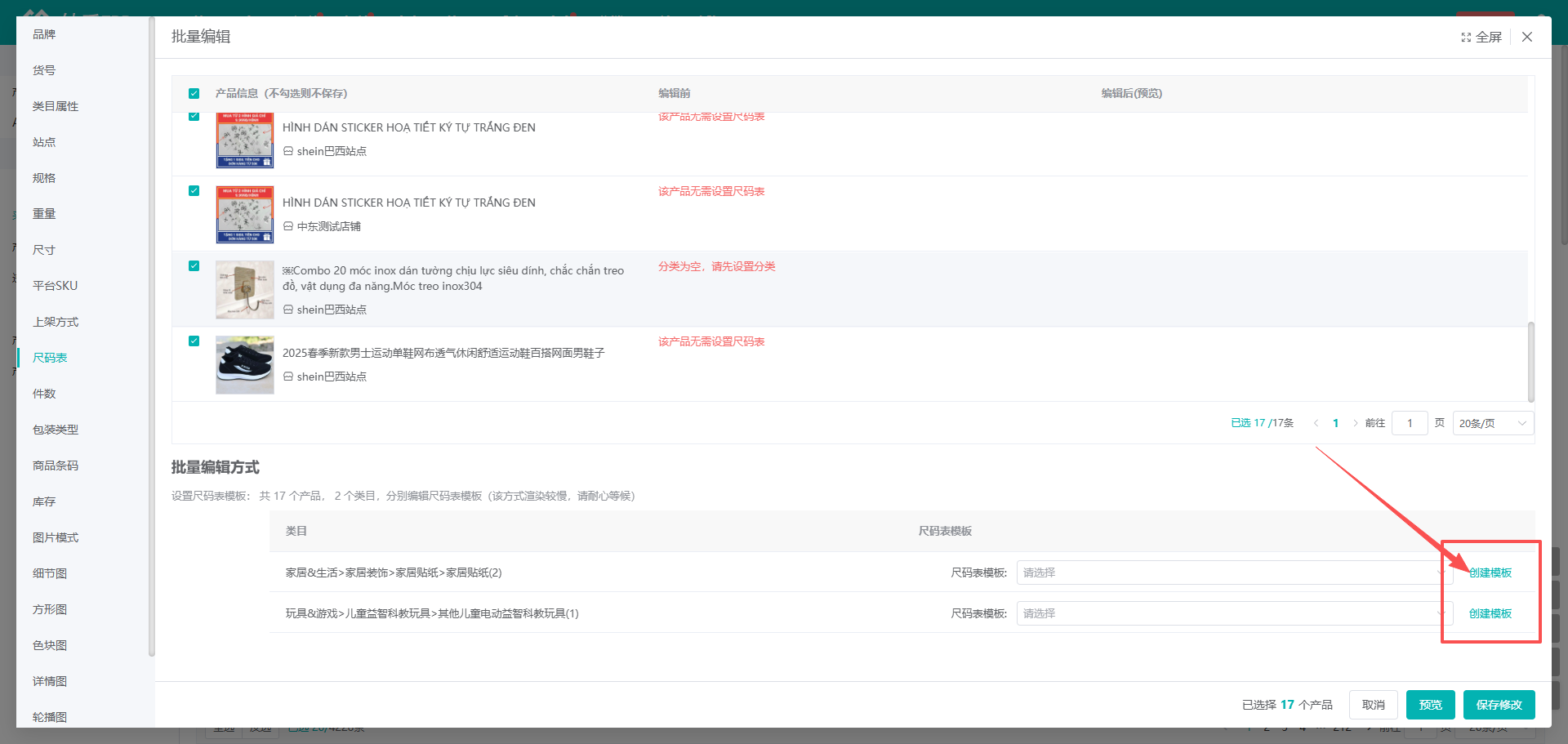
Task: Click 创建模板 link for 家居贴纸 row
Action: coord(1490,572)
